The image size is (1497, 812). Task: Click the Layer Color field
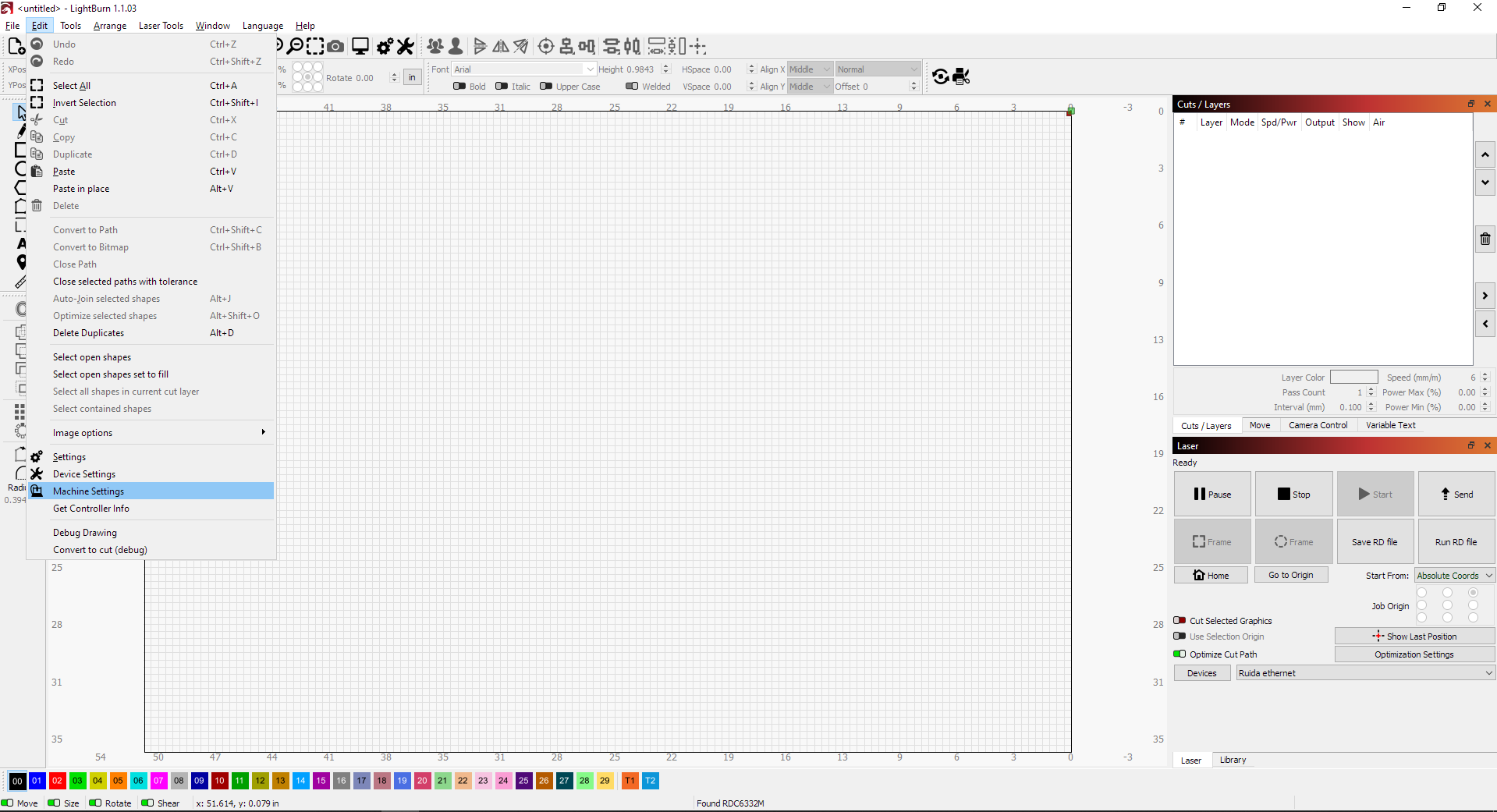1353,378
